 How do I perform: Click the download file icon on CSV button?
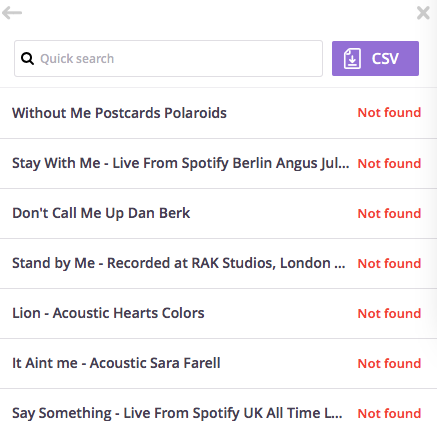click(x=352, y=59)
